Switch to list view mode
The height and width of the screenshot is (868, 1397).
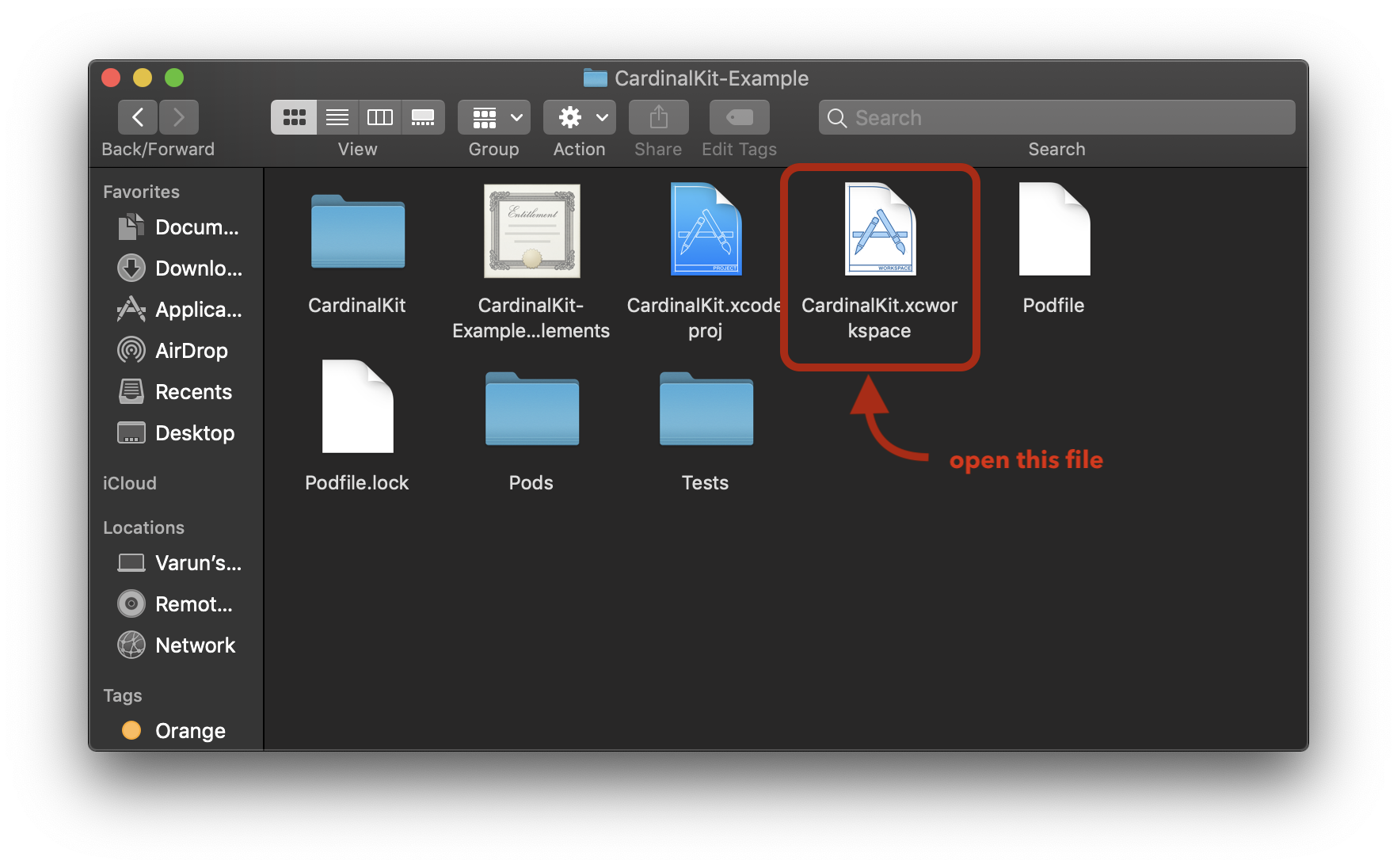(x=337, y=117)
